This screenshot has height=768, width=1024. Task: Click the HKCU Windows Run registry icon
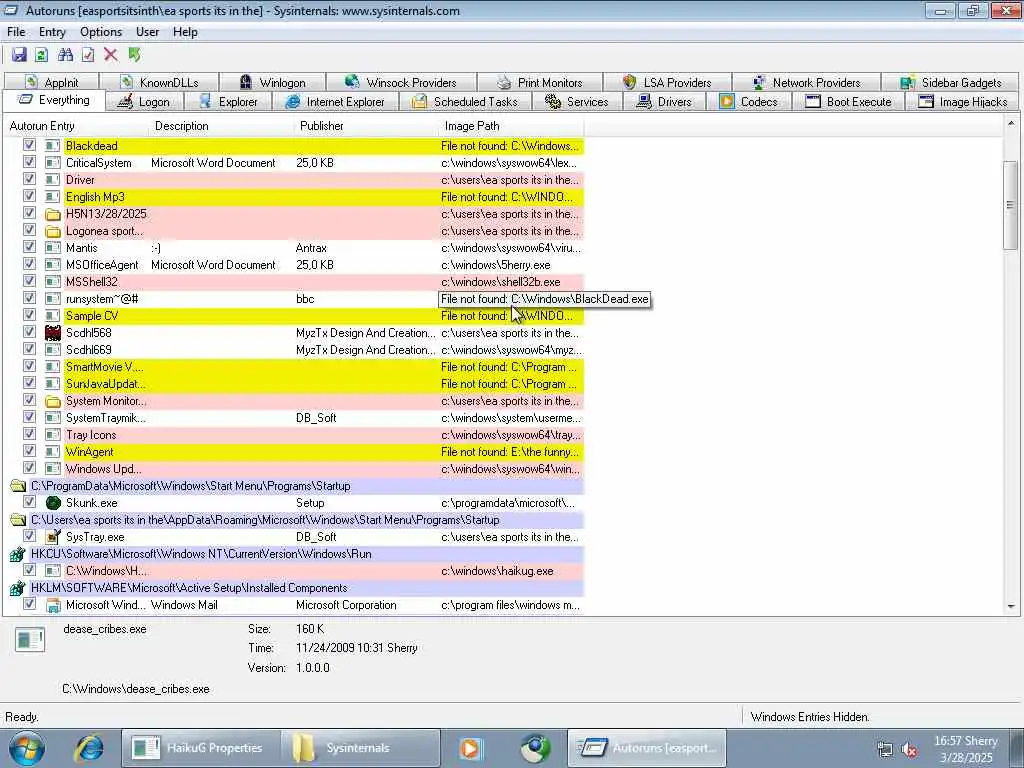click(x=18, y=554)
